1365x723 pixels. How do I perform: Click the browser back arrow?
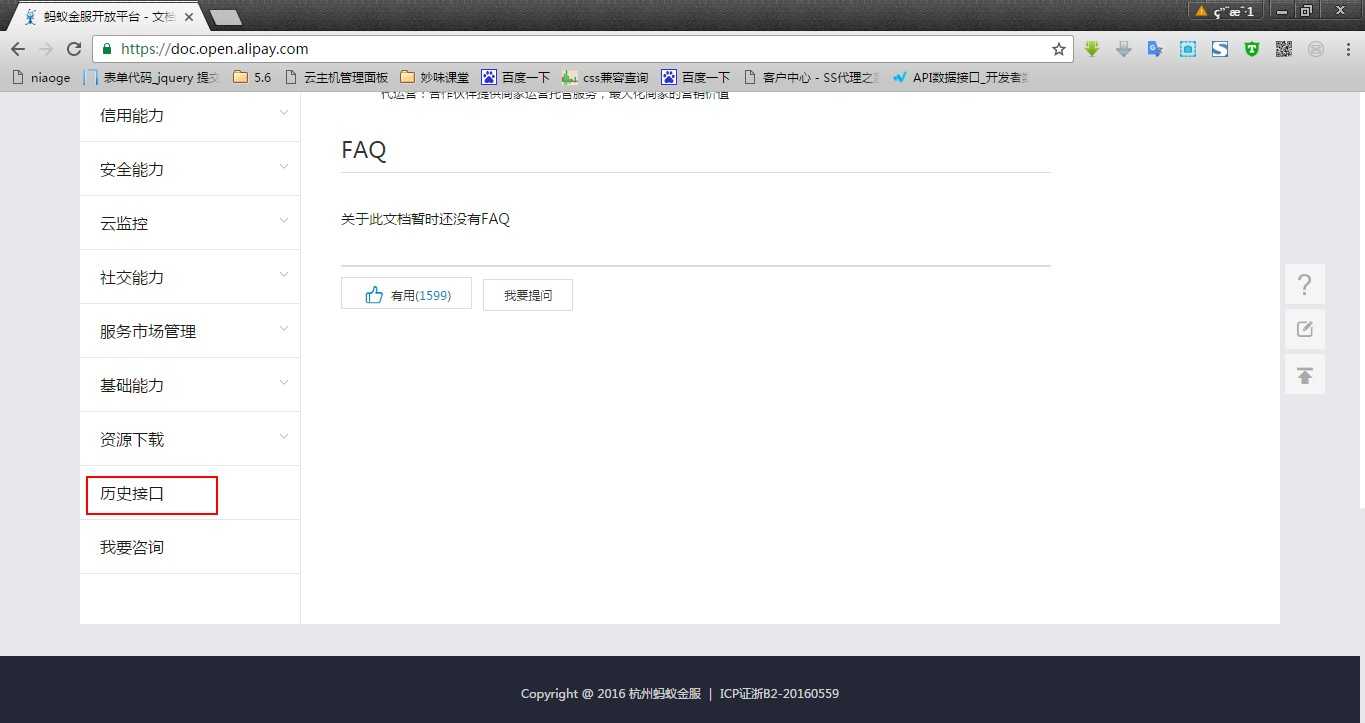17,49
